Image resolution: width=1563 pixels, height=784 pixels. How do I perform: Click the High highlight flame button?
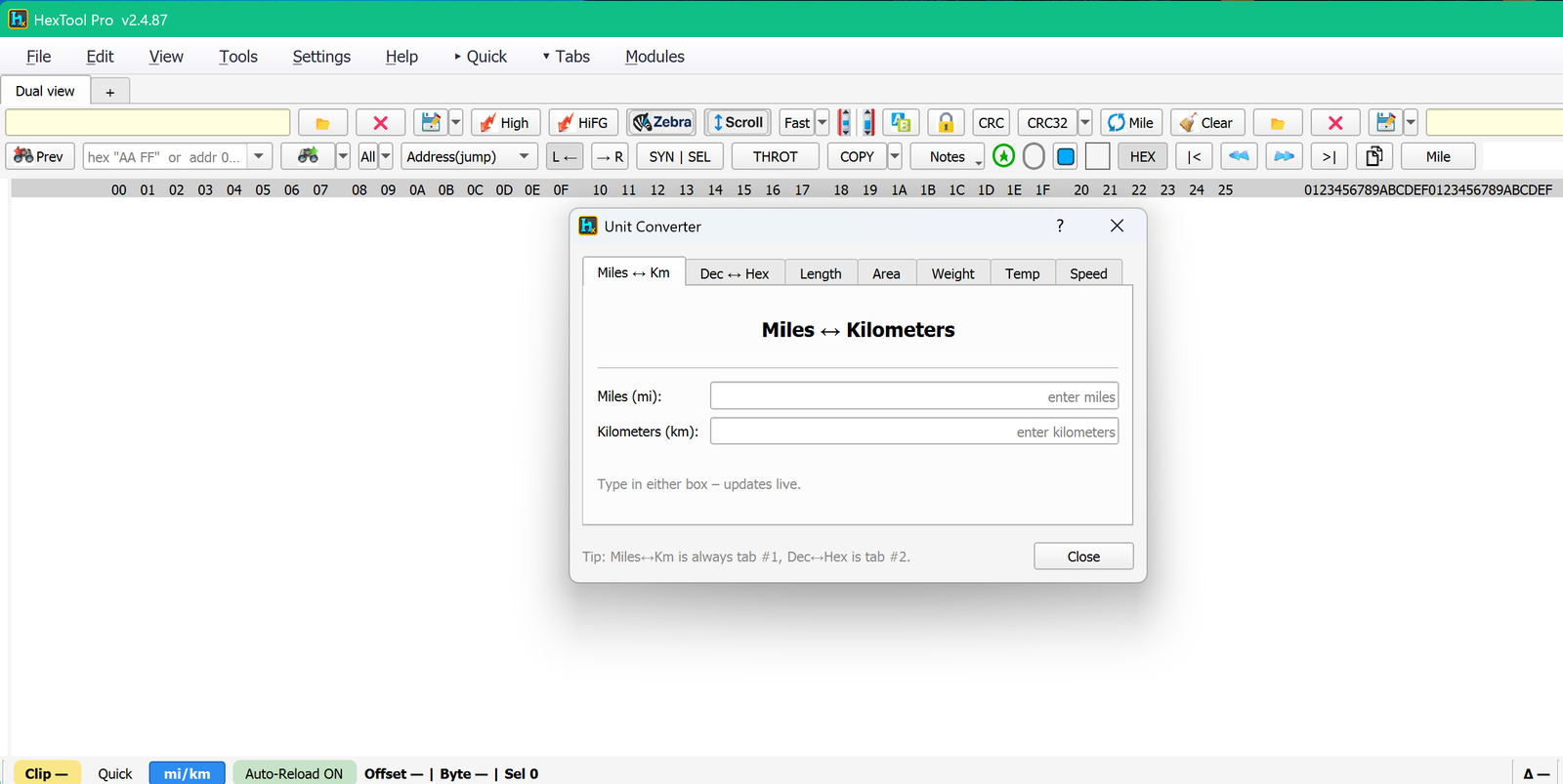pos(505,123)
